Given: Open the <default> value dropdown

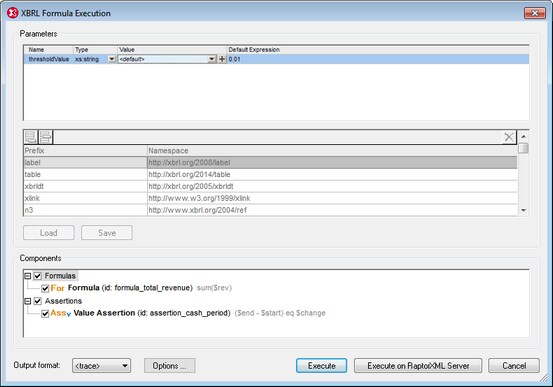Looking at the screenshot, I should coord(212,59).
